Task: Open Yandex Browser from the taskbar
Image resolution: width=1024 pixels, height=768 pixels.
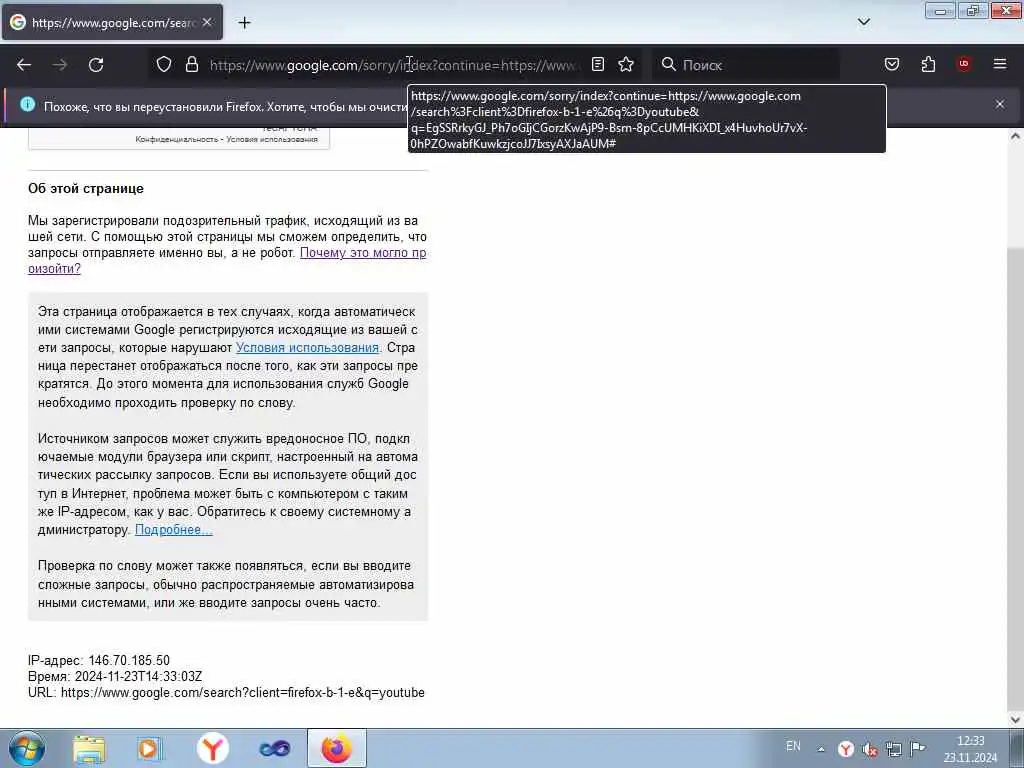Action: tap(212, 748)
